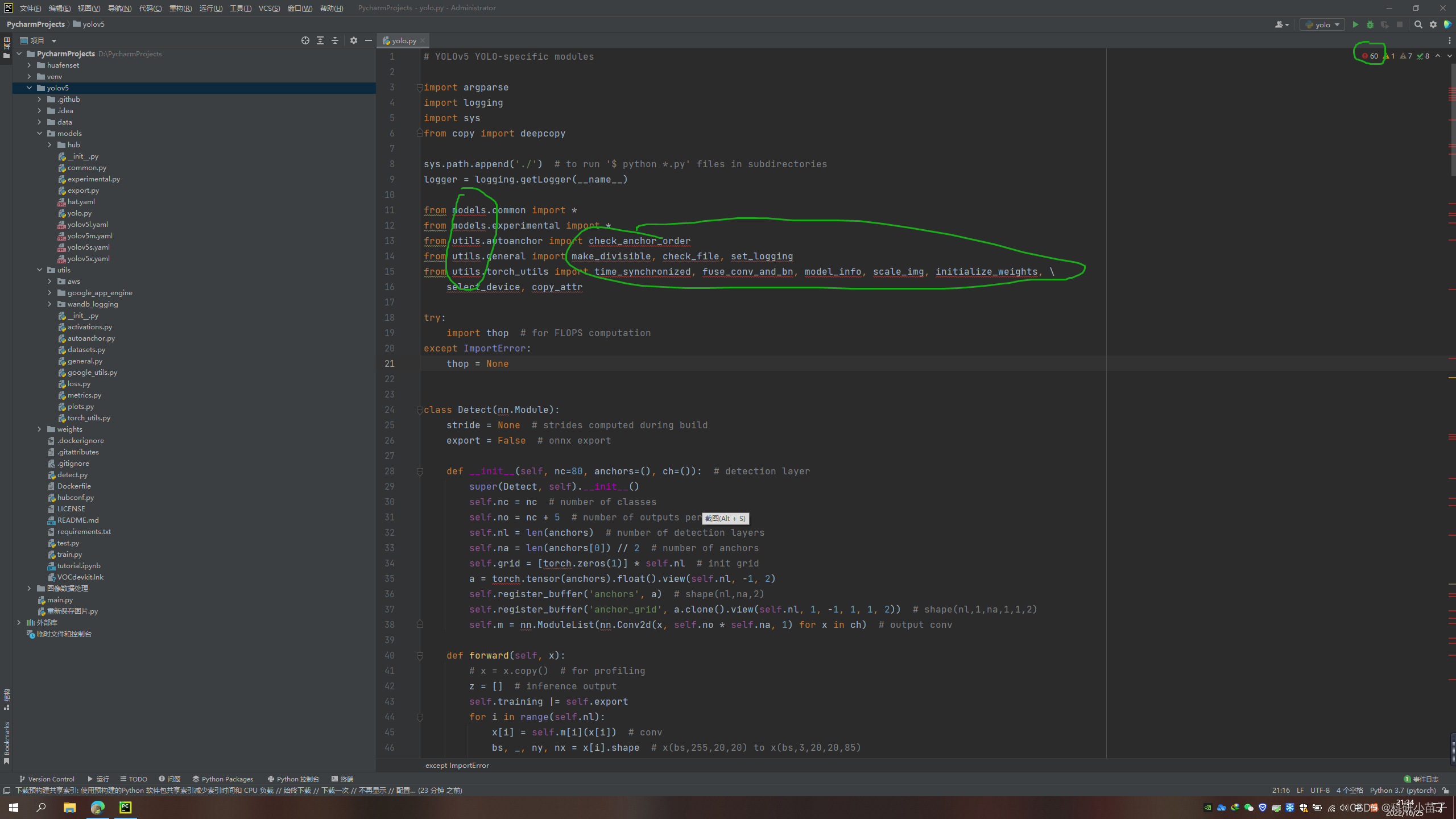
Task: Start debugging with the bug icon
Action: point(1371,24)
